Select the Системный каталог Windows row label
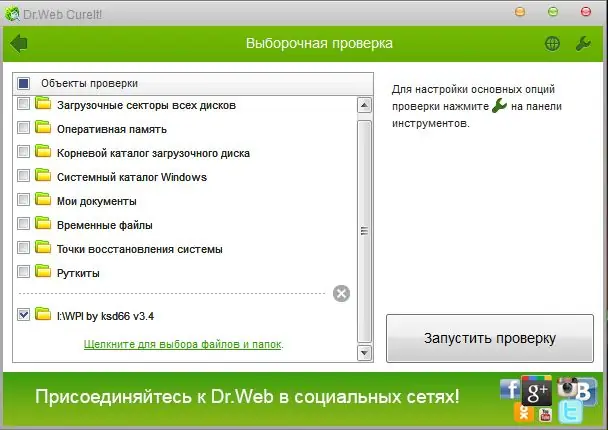608x430 pixels. click(132, 177)
